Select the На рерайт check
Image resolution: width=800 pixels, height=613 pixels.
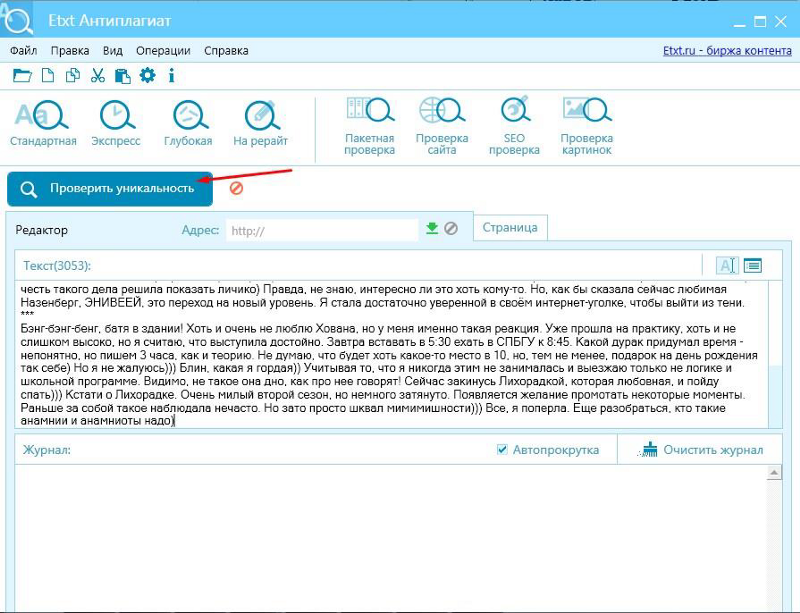[260, 124]
